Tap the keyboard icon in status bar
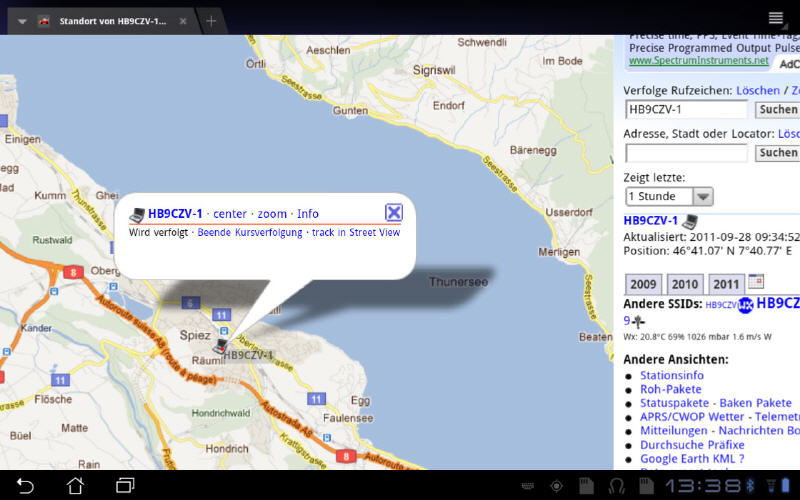 pos(528,486)
